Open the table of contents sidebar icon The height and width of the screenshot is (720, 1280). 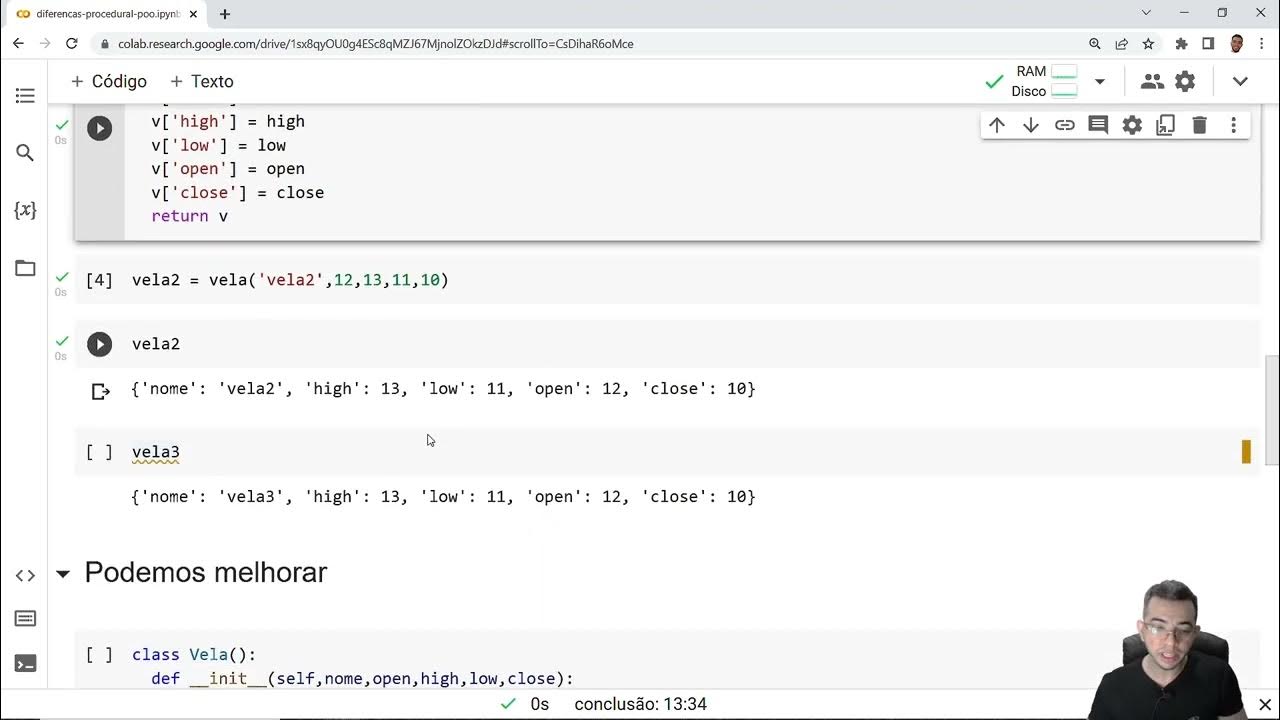point(25,96)
